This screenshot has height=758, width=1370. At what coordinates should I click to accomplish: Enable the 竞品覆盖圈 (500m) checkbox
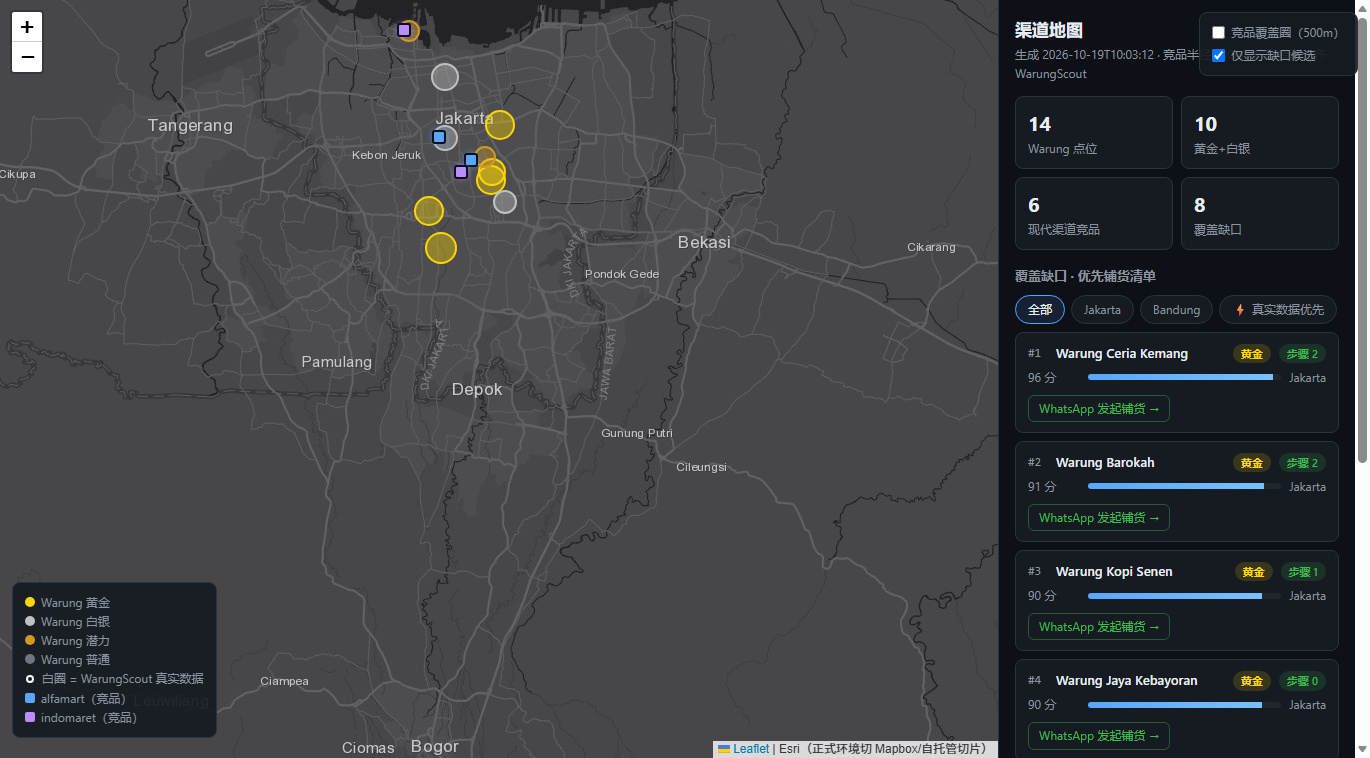click(x=1218, y=32)
